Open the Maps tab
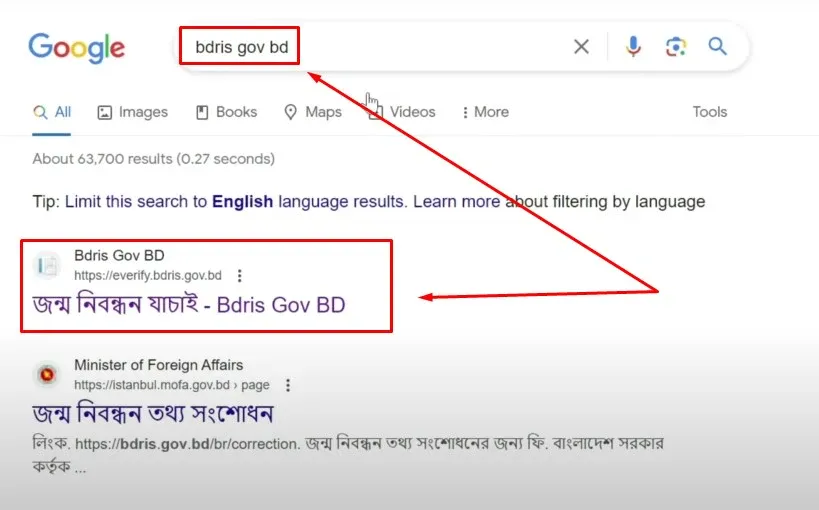Image resolution: width=819 pixels, height=510 pixels. 313,112
